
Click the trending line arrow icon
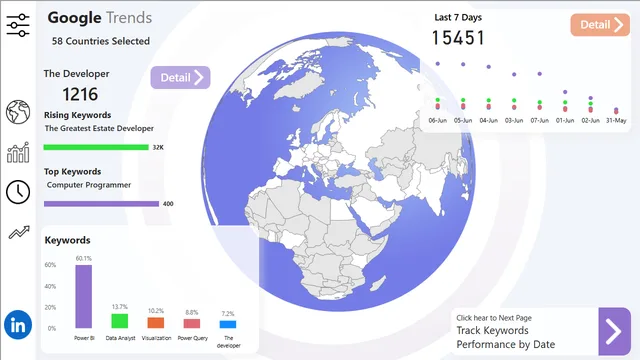point(19,232)
